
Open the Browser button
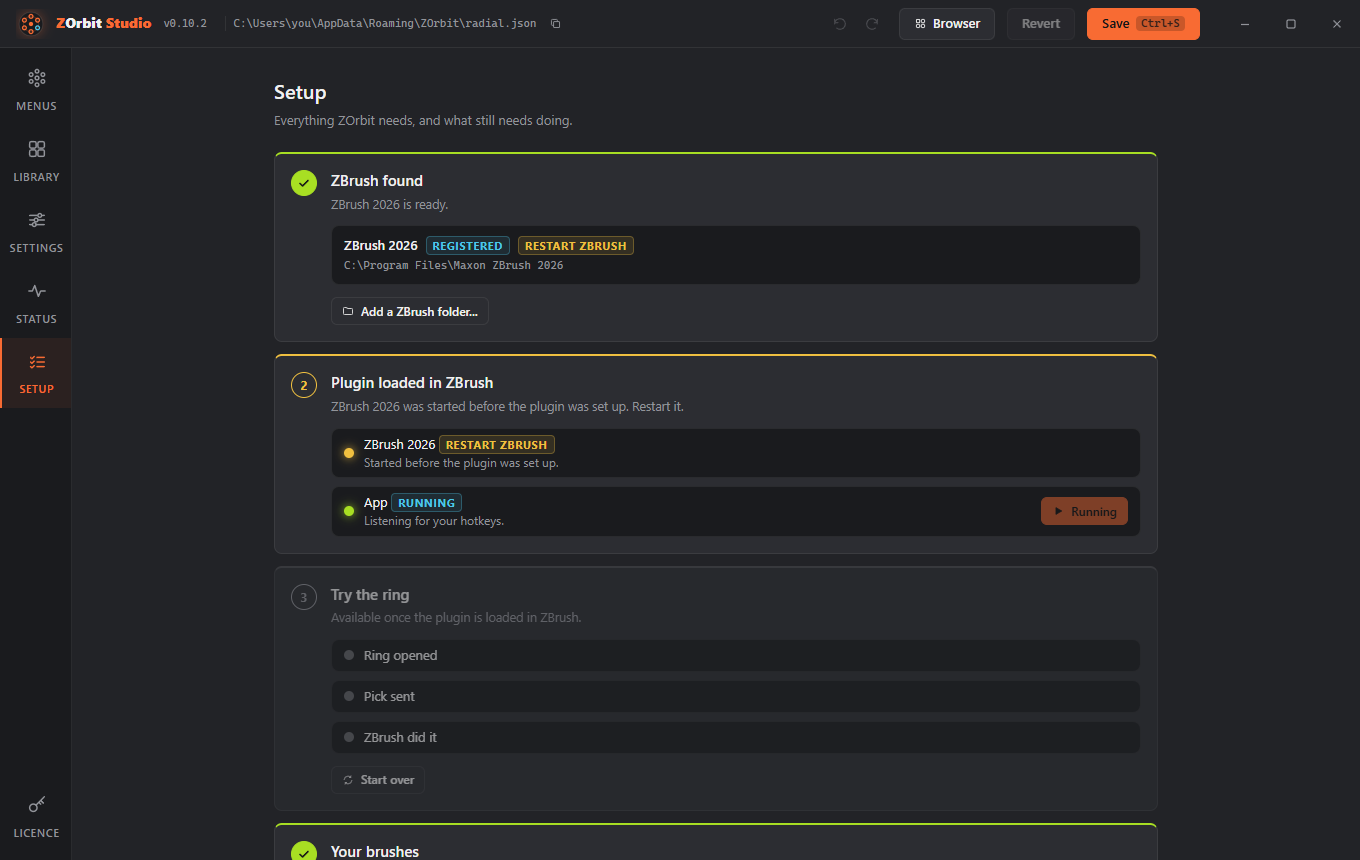click(x=947, y=24)
